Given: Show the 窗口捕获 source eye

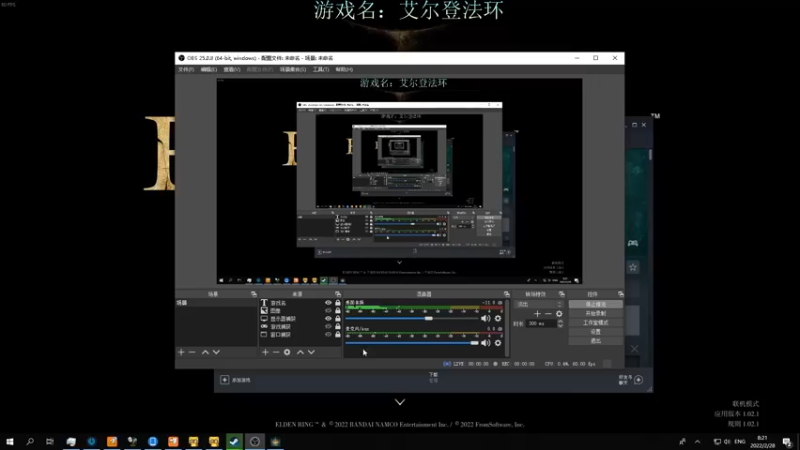Looking at the screenshot, I should pos(328,334).
